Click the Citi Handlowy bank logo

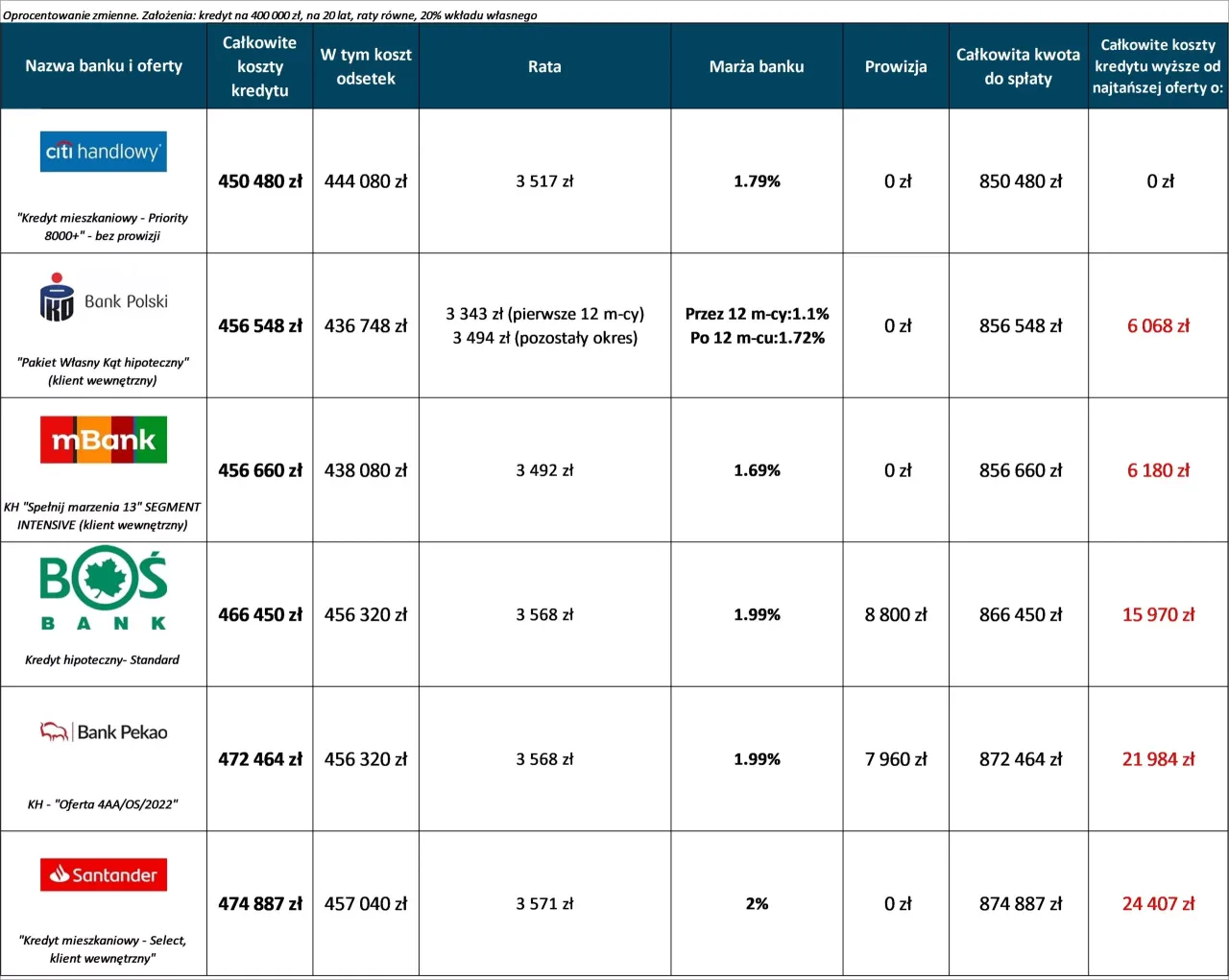(x=103, y=152)
